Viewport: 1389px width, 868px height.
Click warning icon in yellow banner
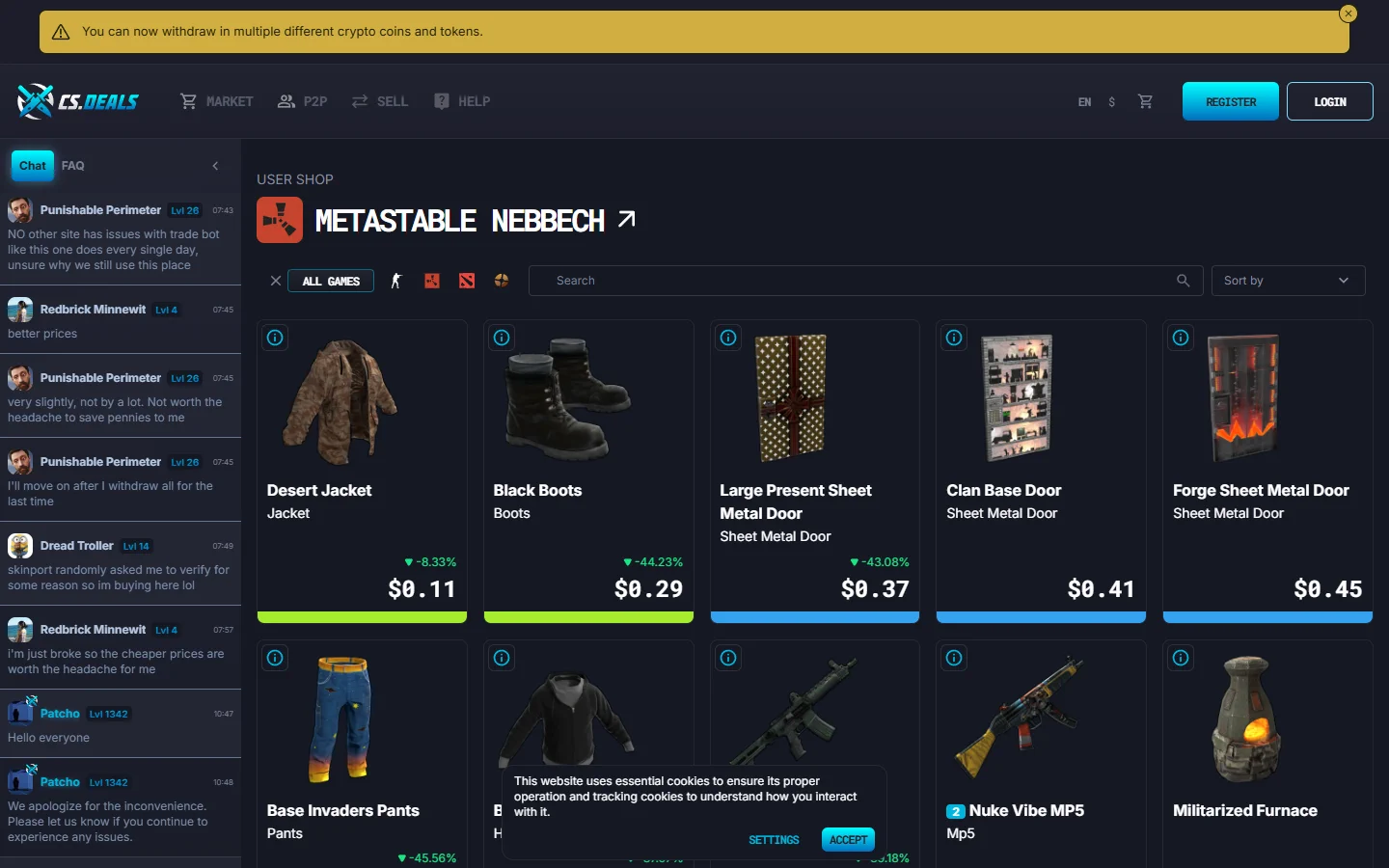pyautogui.click(x=61, y=32)
